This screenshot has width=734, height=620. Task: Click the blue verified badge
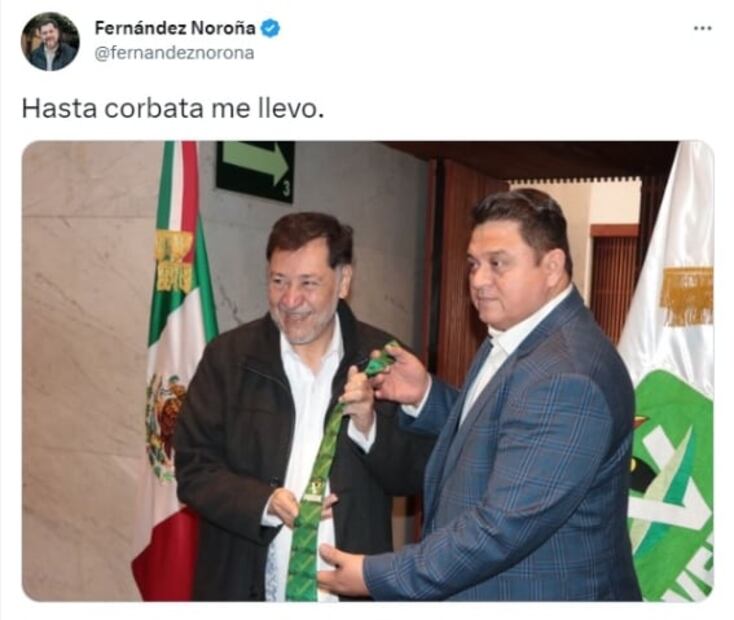point(270,28)
